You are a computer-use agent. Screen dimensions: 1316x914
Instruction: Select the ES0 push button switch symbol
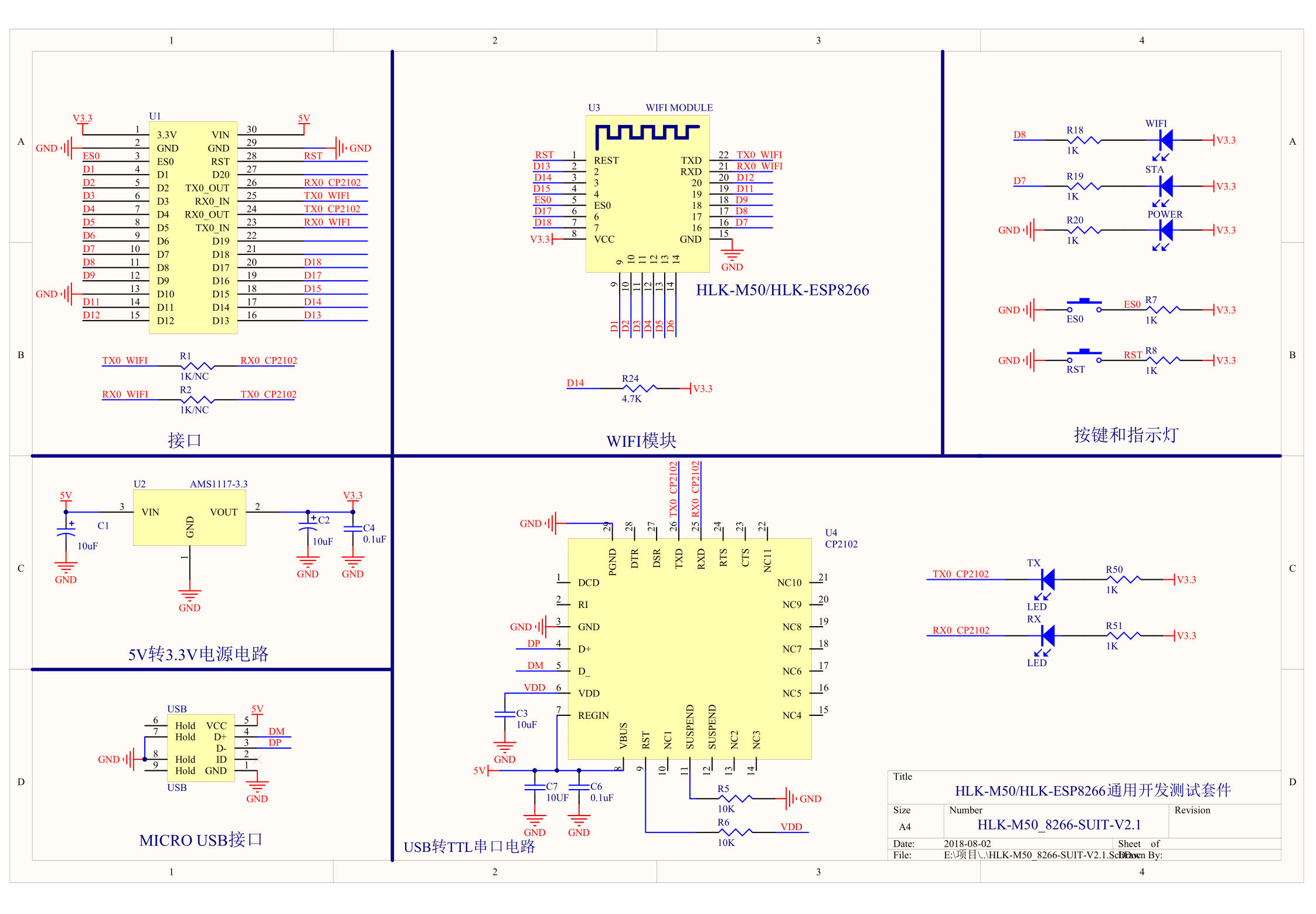(1084, 306)
